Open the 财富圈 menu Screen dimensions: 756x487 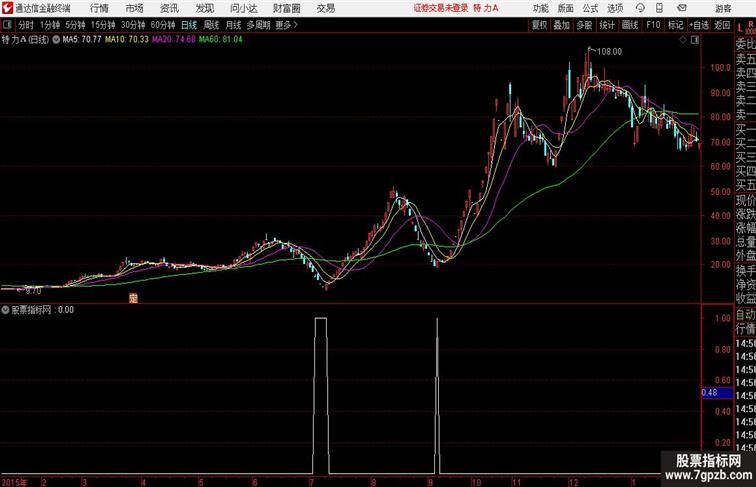coord(287,8)
